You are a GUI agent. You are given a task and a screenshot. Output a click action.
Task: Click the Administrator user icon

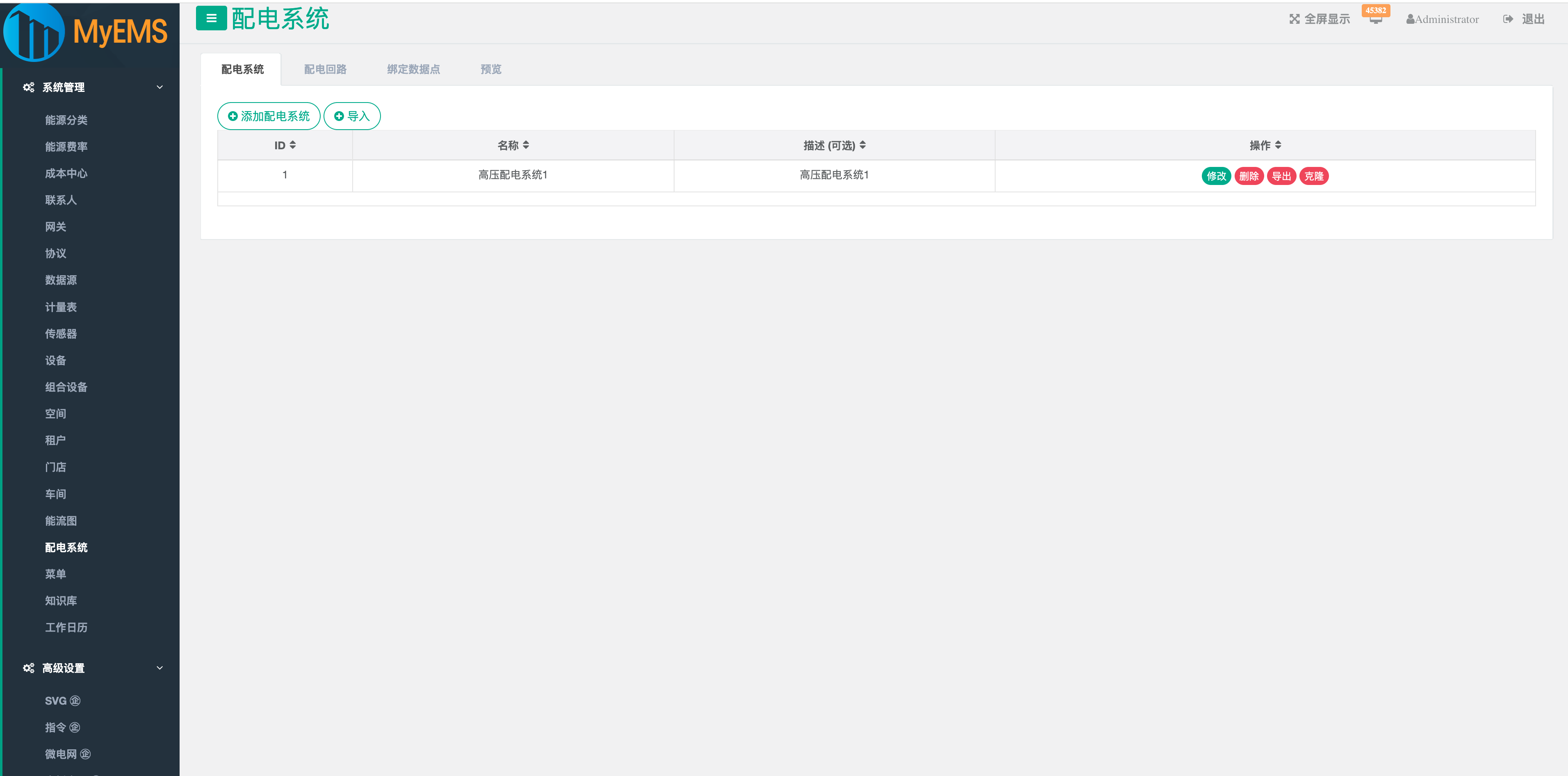[x=1410, y=19]
